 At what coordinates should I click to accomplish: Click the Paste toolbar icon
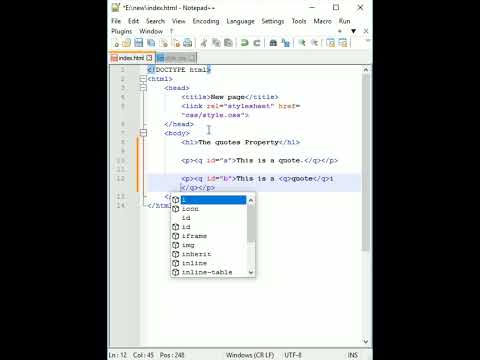tap(228, 43)
